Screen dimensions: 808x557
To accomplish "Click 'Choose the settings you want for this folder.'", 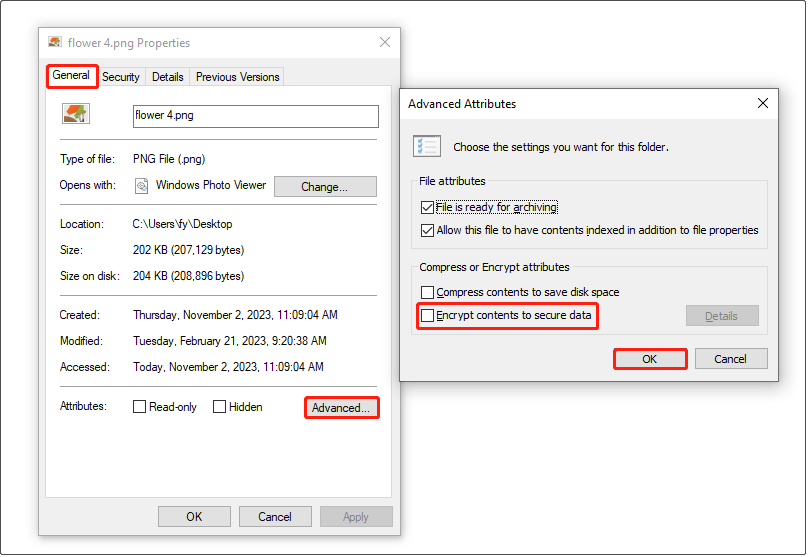I will tap(561, 147).
